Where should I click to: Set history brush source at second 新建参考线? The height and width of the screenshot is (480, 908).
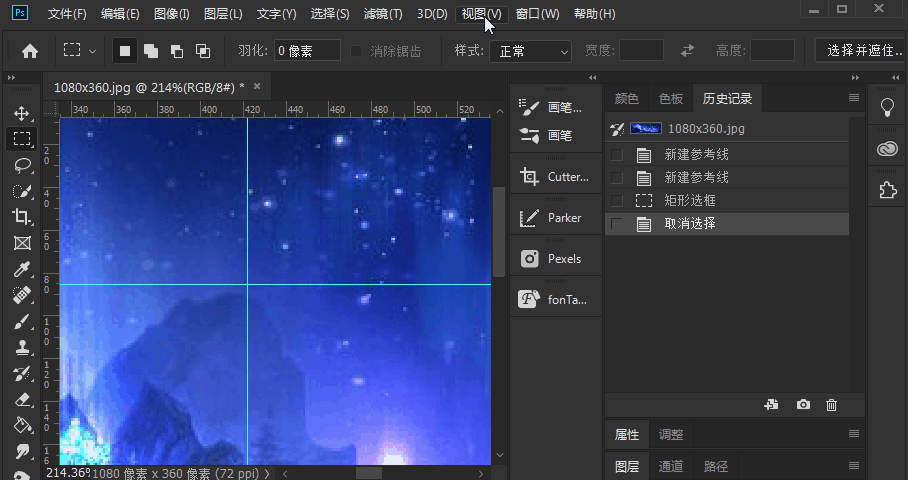[617, 177]
